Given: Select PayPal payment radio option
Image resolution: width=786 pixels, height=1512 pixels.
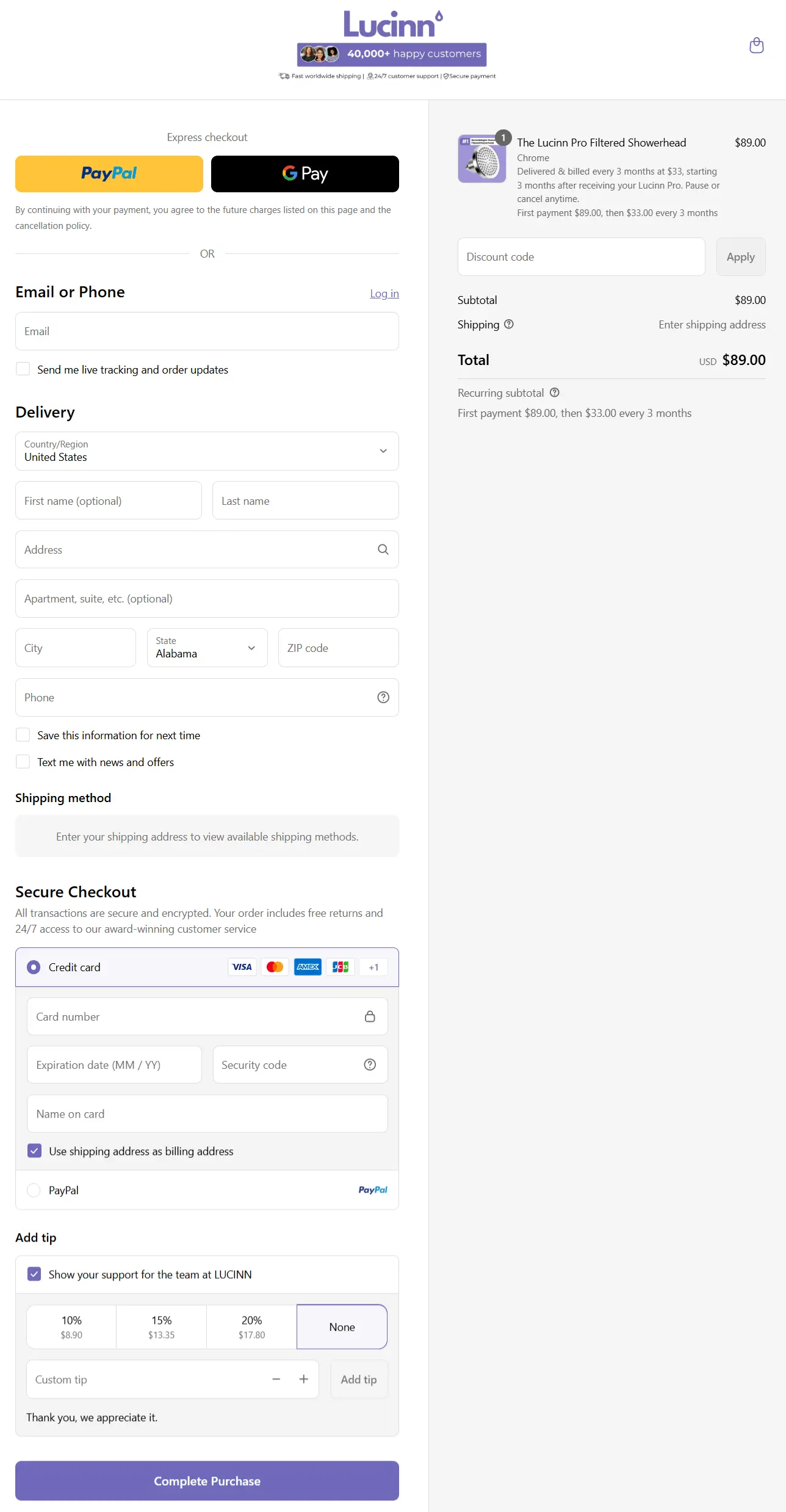Looking at the screenshot, I should (34, 1190).
